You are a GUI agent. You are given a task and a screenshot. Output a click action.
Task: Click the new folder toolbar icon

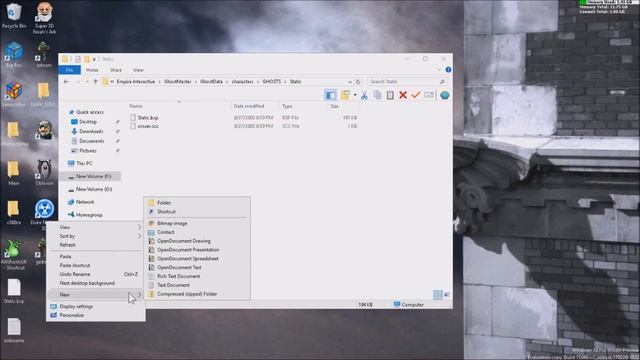[345, 95]
